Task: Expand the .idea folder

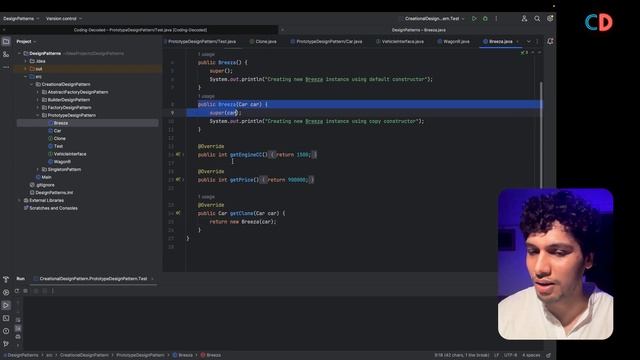Action: click(x=25, y=61)
